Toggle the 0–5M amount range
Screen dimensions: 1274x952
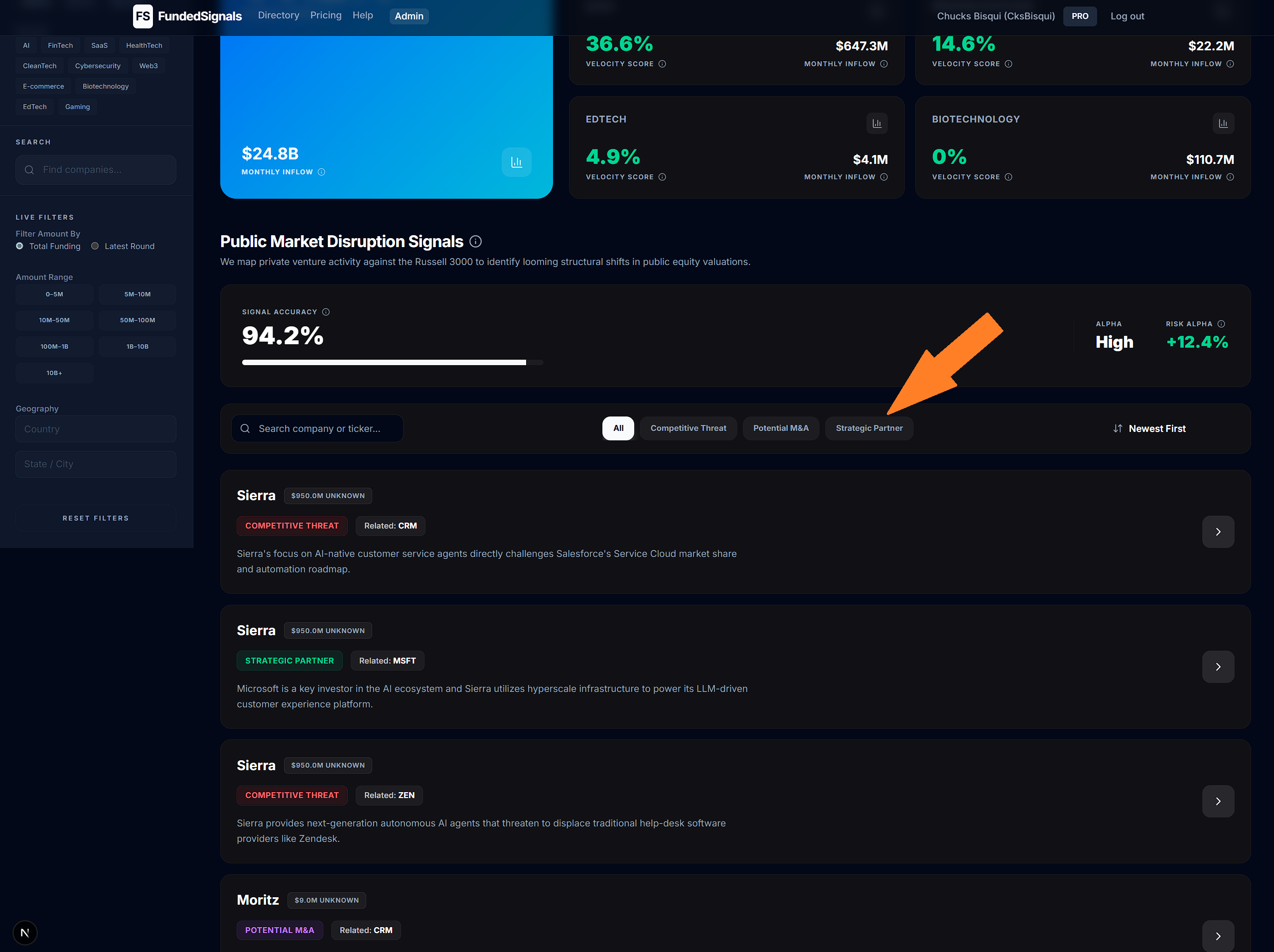pos(54,294)
